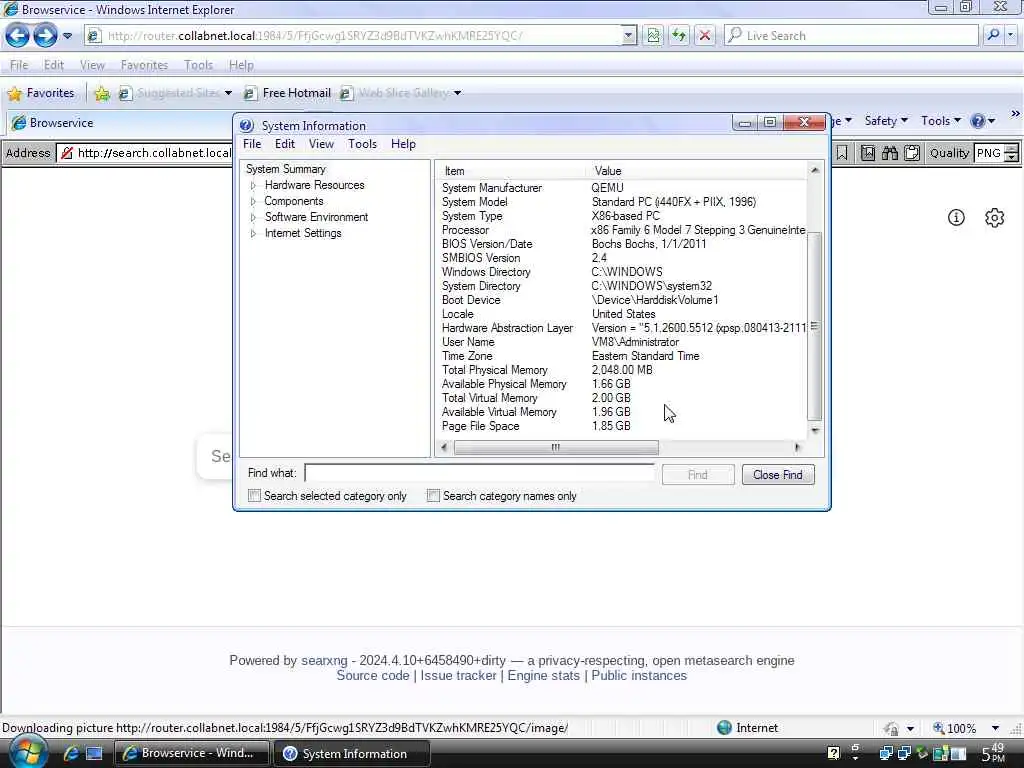Click the Find what text field
Screen dimensions: 1024x768
(479, 473)
